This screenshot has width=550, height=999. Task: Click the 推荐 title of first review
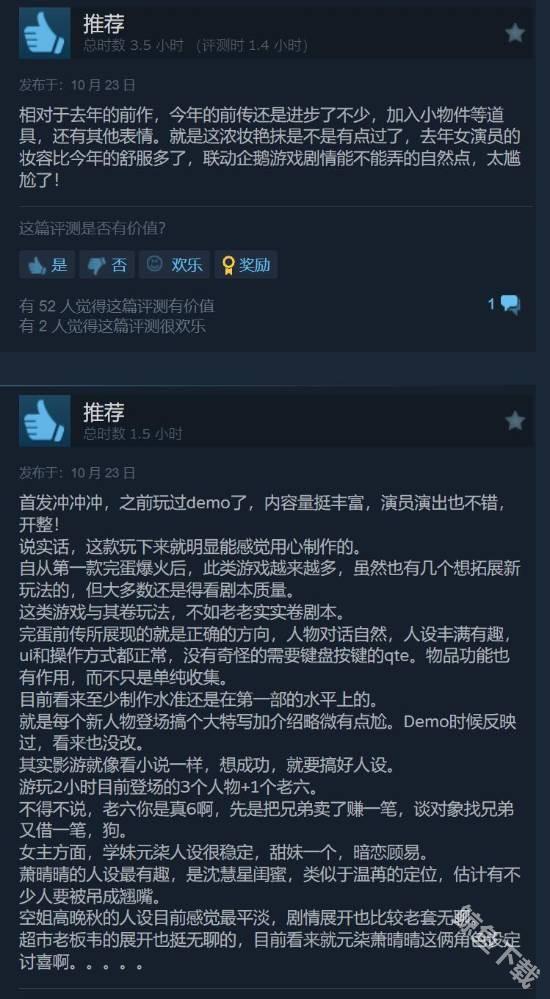tap(103, 24)
